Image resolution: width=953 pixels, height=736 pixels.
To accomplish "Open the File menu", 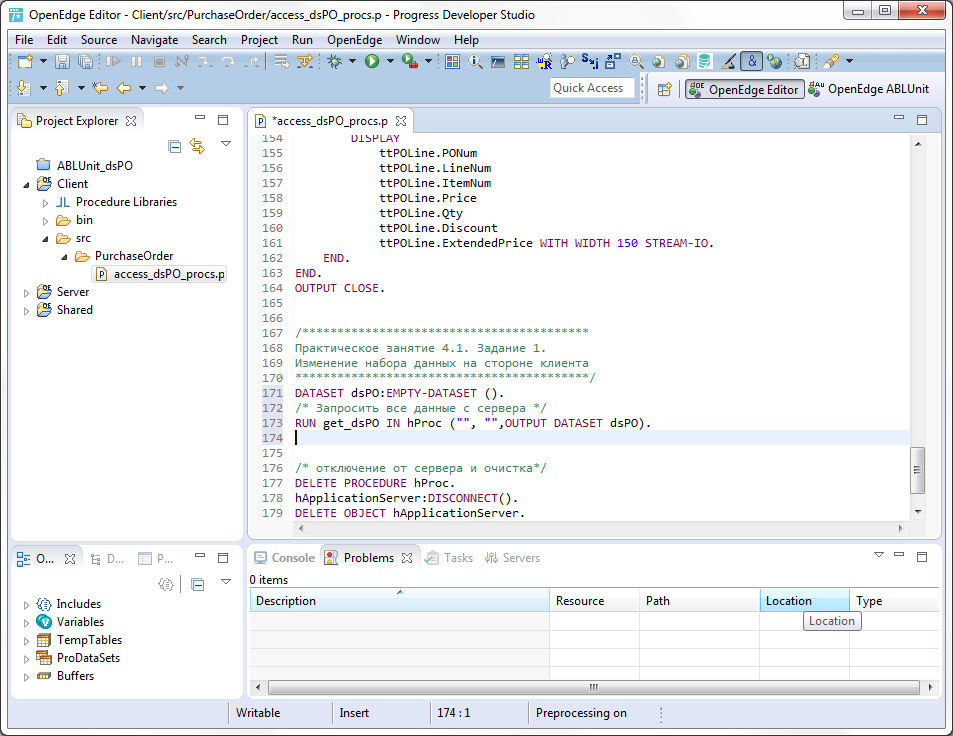I will click(24, 40).
